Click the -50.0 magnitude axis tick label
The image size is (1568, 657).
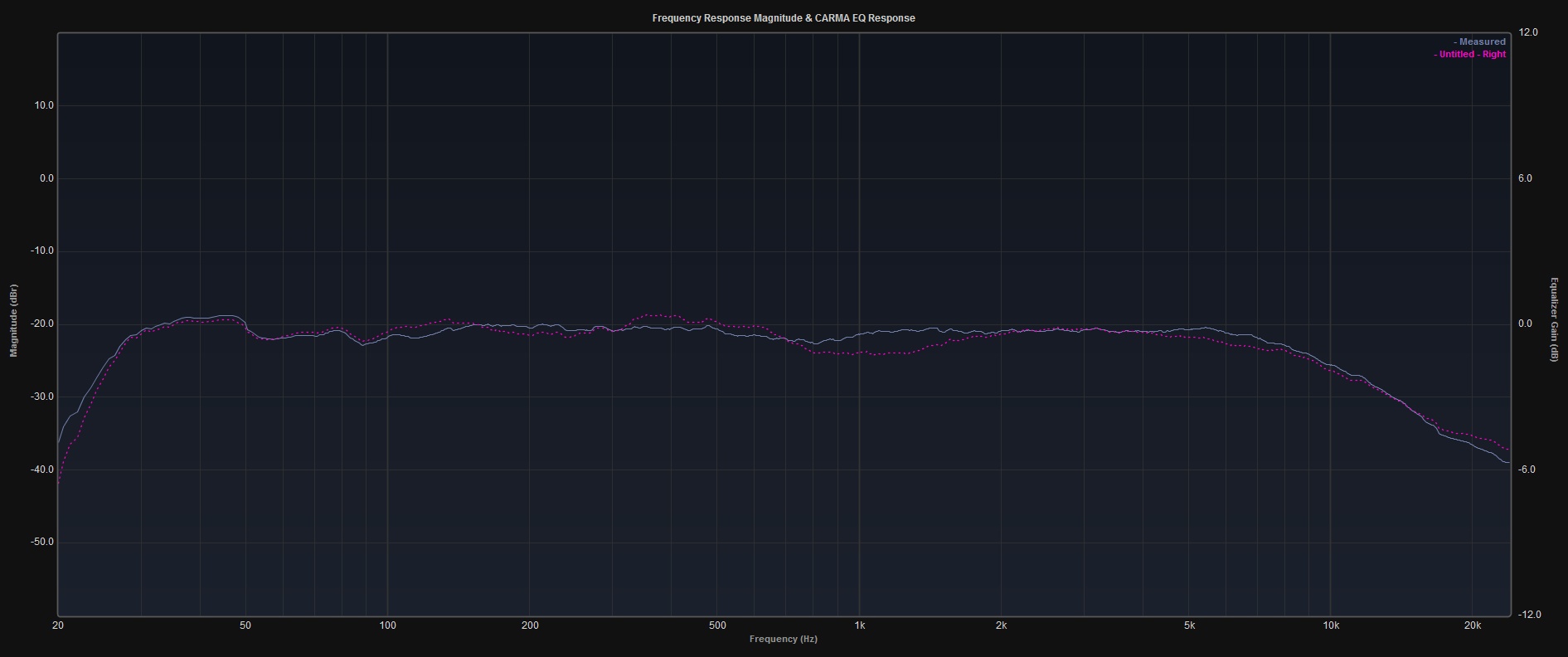point(41,542)
